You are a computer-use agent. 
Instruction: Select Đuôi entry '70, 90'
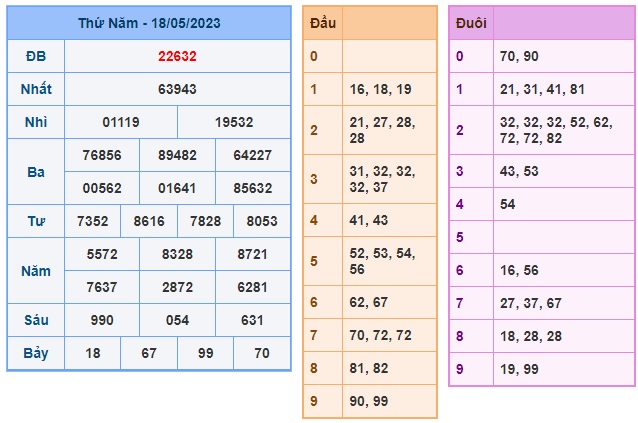(x=519, y=56)
